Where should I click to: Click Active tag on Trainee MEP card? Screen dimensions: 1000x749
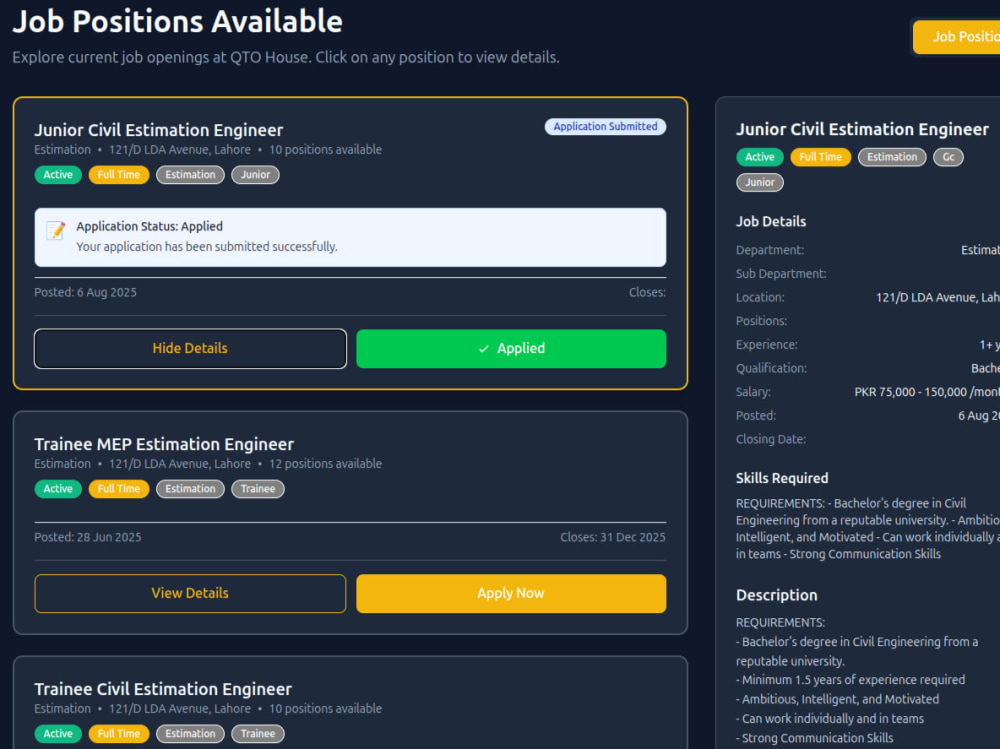click(x=58, y=489)
